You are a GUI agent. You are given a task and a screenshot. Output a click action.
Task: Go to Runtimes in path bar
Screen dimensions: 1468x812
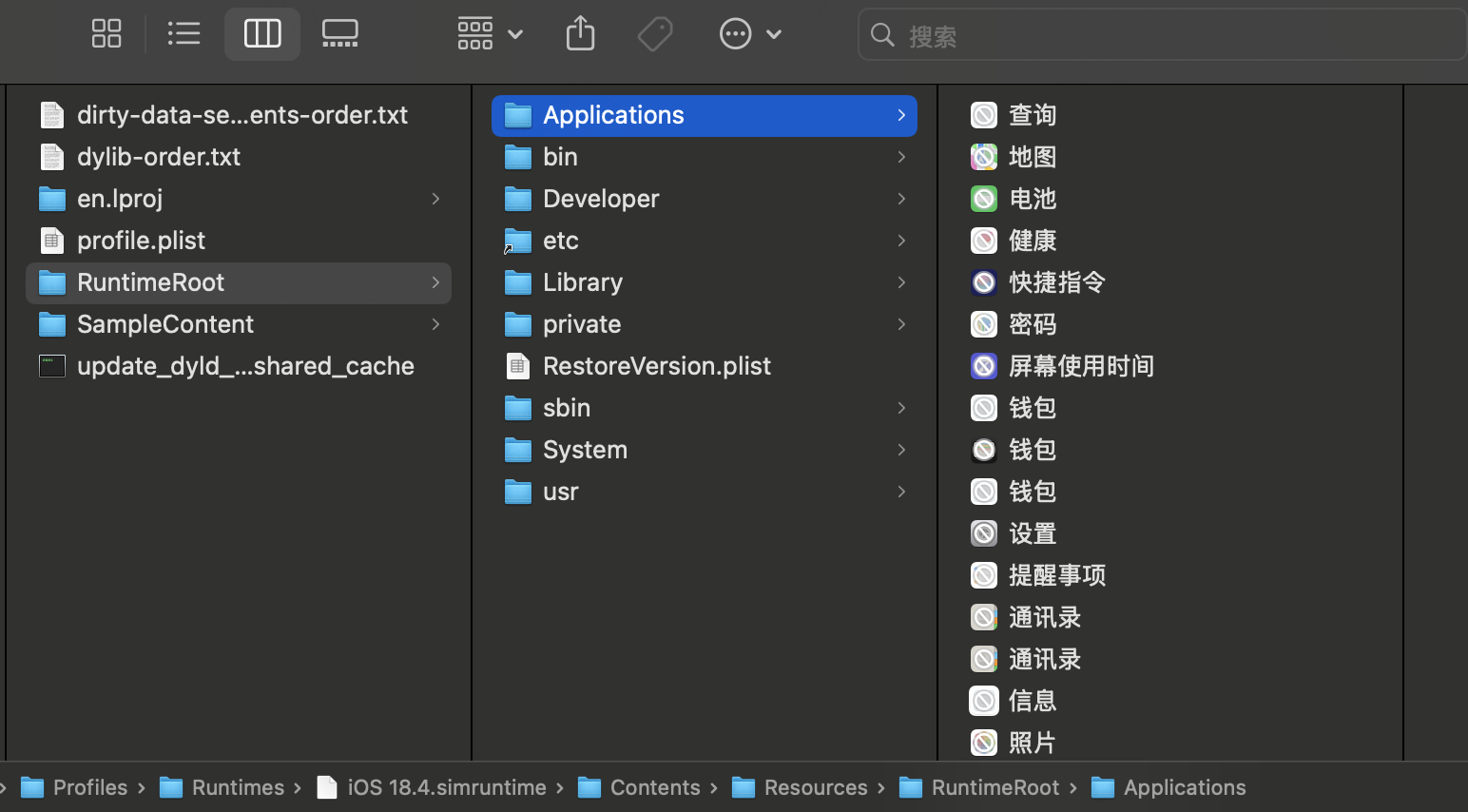coord(237,787)
